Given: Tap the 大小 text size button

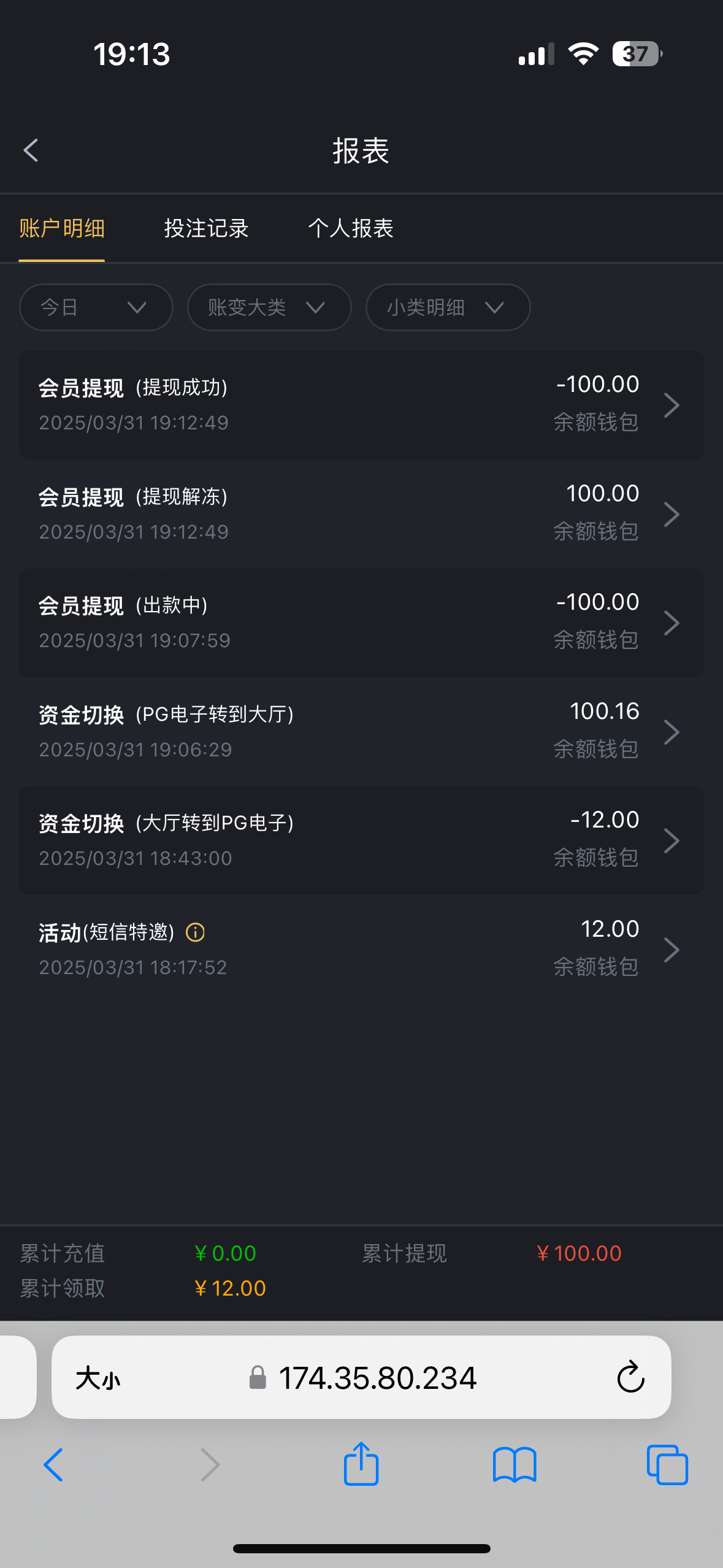Looking at the screenshot, I should point(98,1378).
